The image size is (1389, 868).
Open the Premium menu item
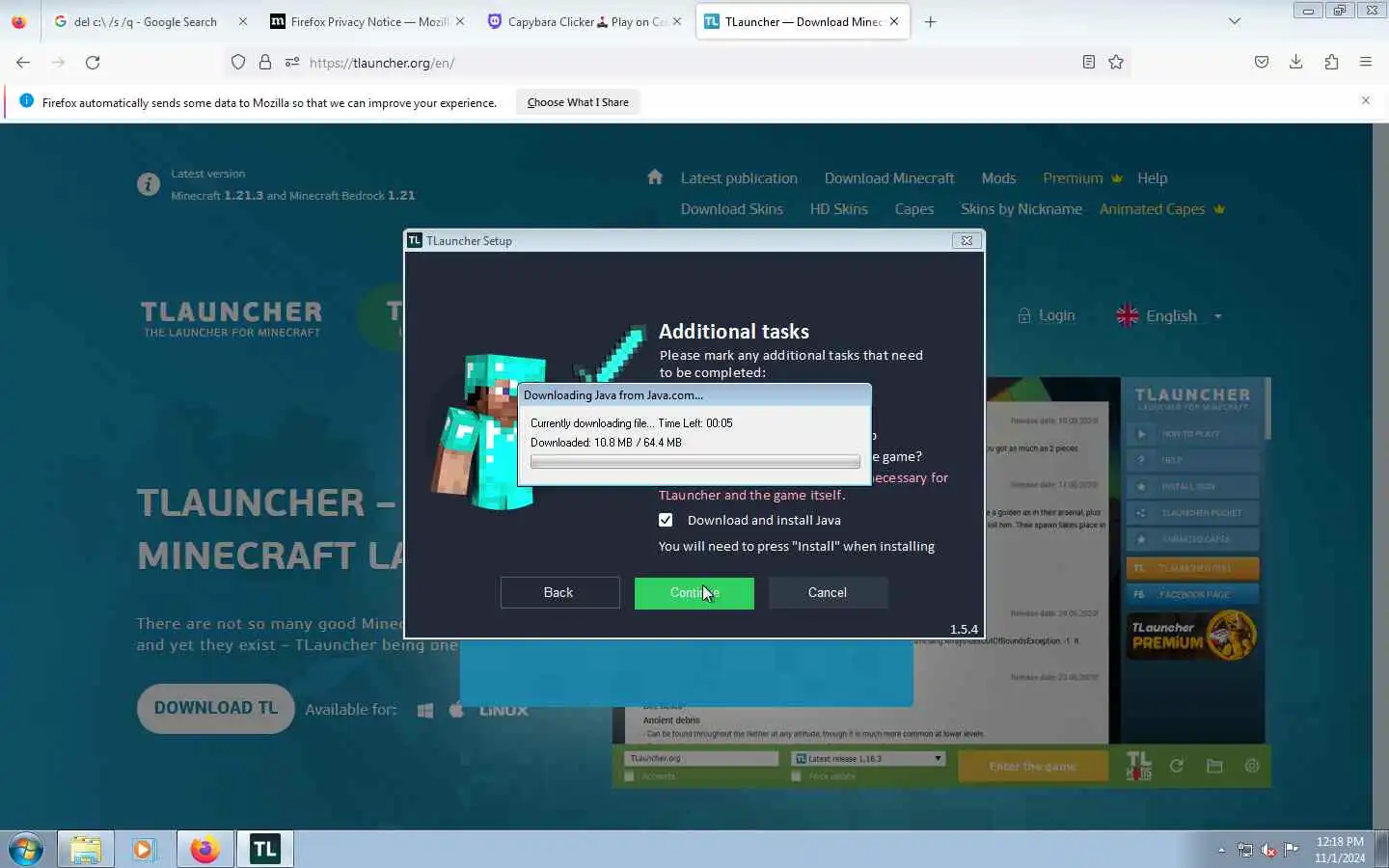[1082, 178]
